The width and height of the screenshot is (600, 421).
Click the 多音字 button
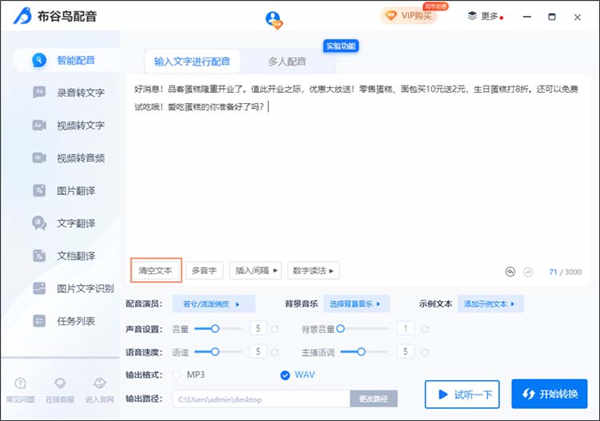pyautogui.click(x=204, y=271)
